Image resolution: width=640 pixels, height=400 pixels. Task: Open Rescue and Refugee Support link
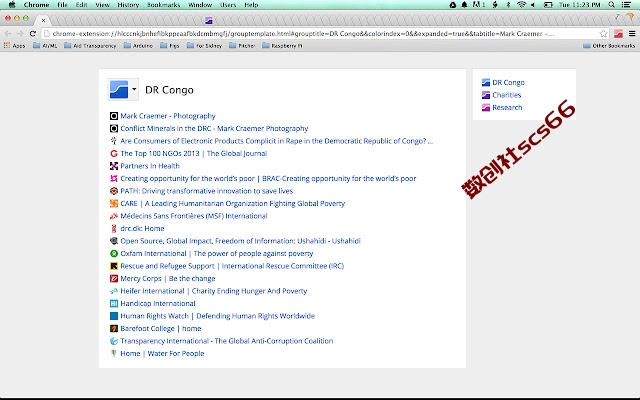coord(232,266)
